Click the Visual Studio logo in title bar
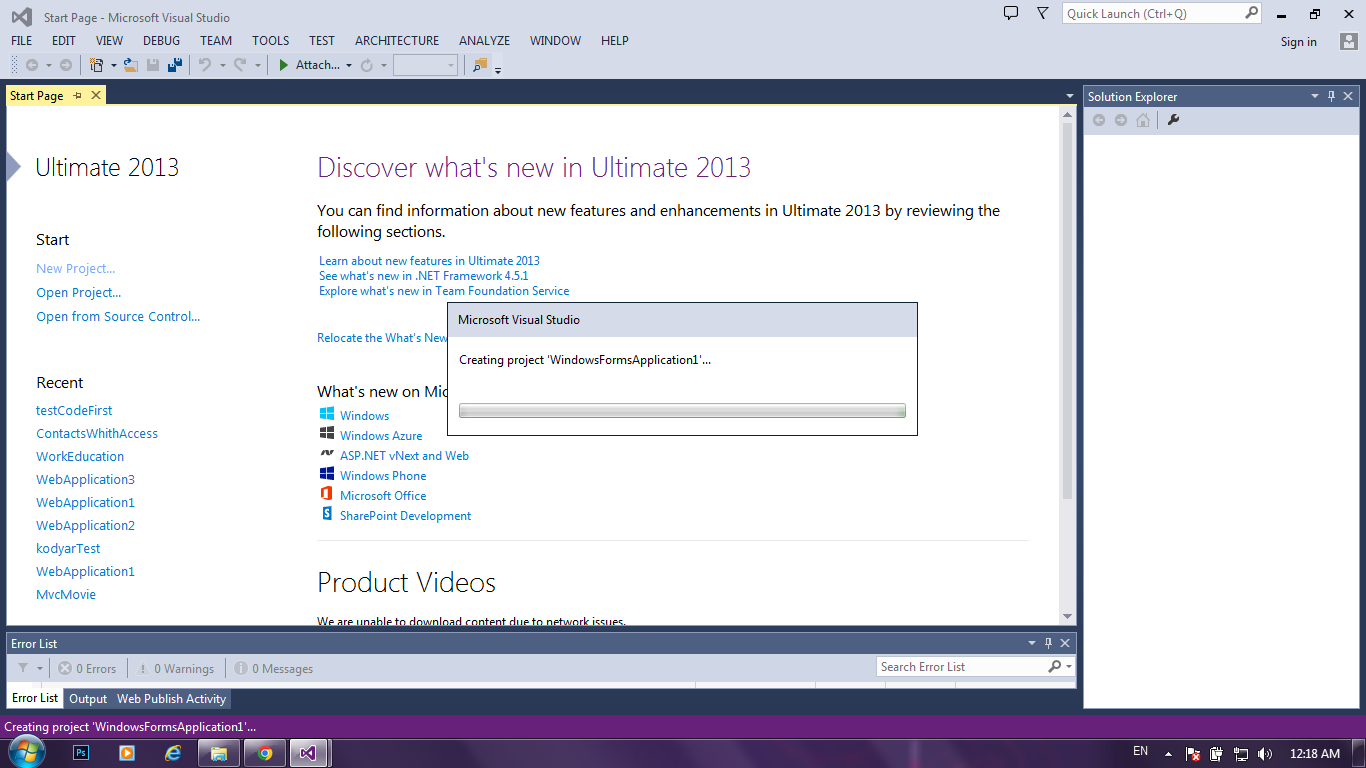This screenshot has height=768, width=1366. point(21,17)
